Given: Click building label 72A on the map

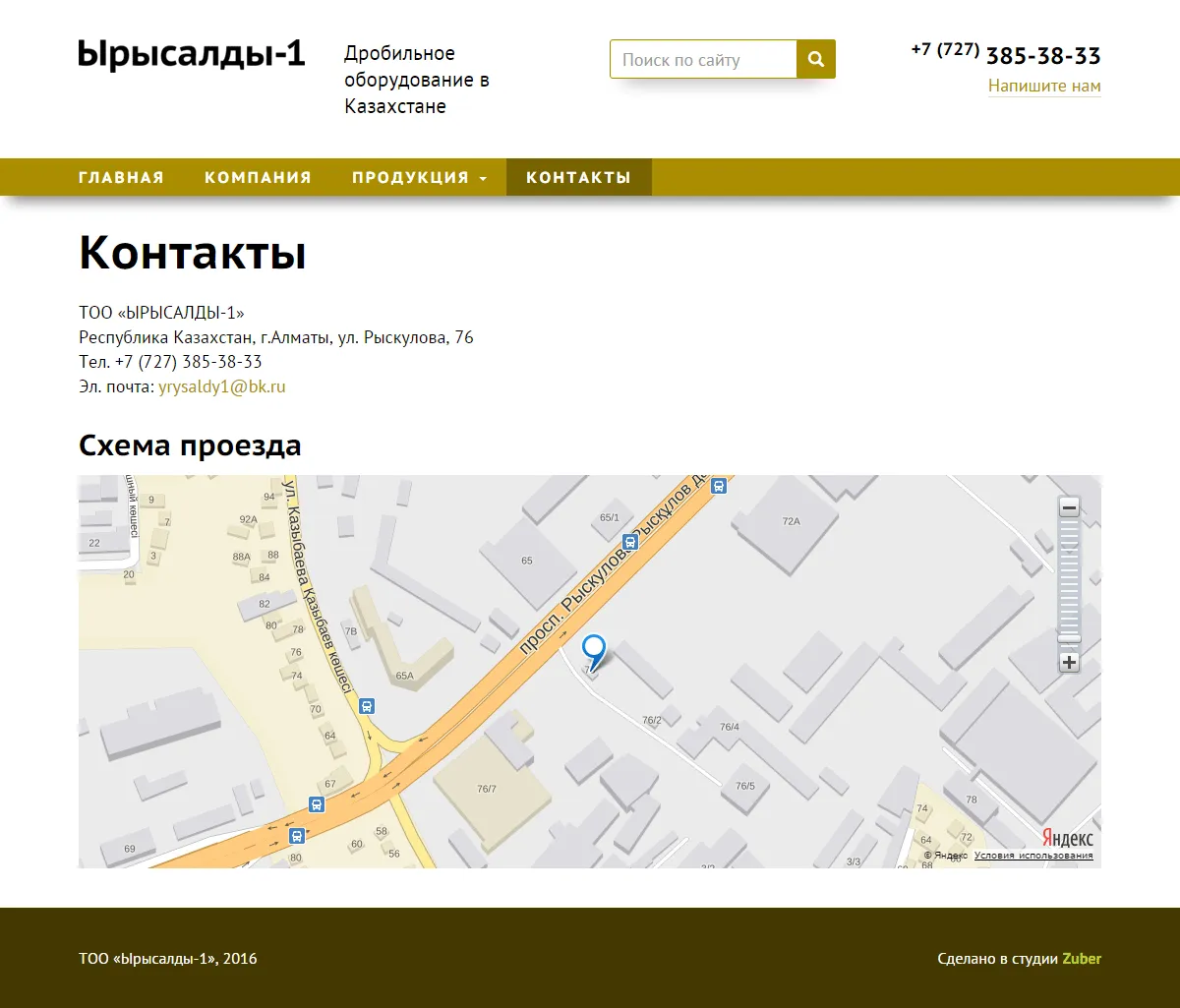Looking at the screenshot, I should click(792, 521).
